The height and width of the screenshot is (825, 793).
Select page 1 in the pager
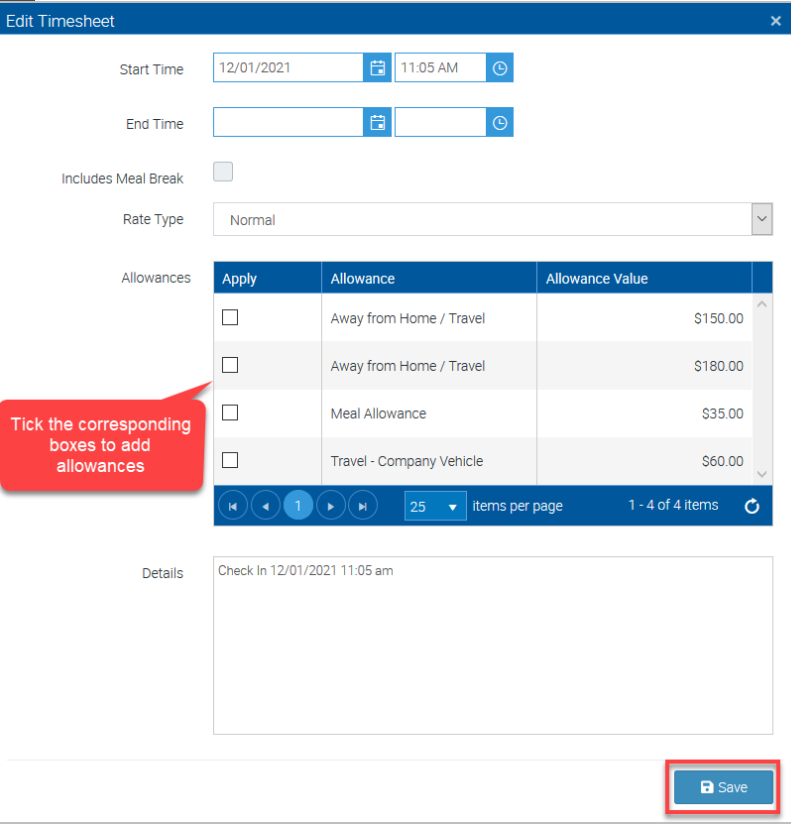(x=298, y=506)
